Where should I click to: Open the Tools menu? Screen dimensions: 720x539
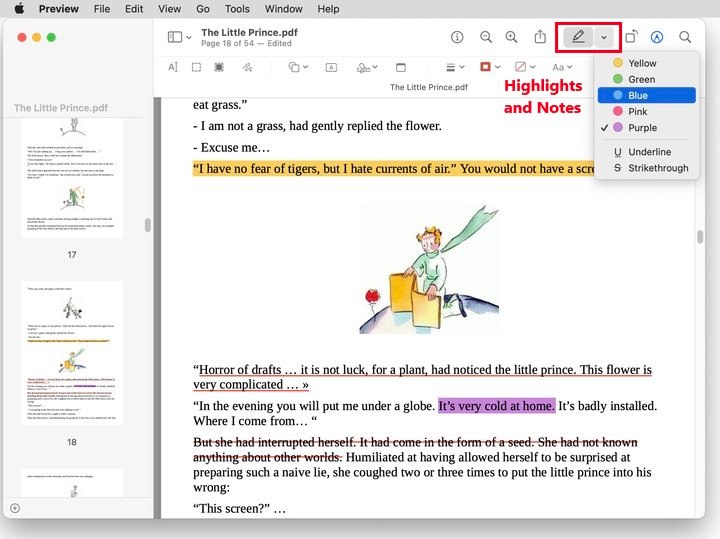tap(237, 9)
